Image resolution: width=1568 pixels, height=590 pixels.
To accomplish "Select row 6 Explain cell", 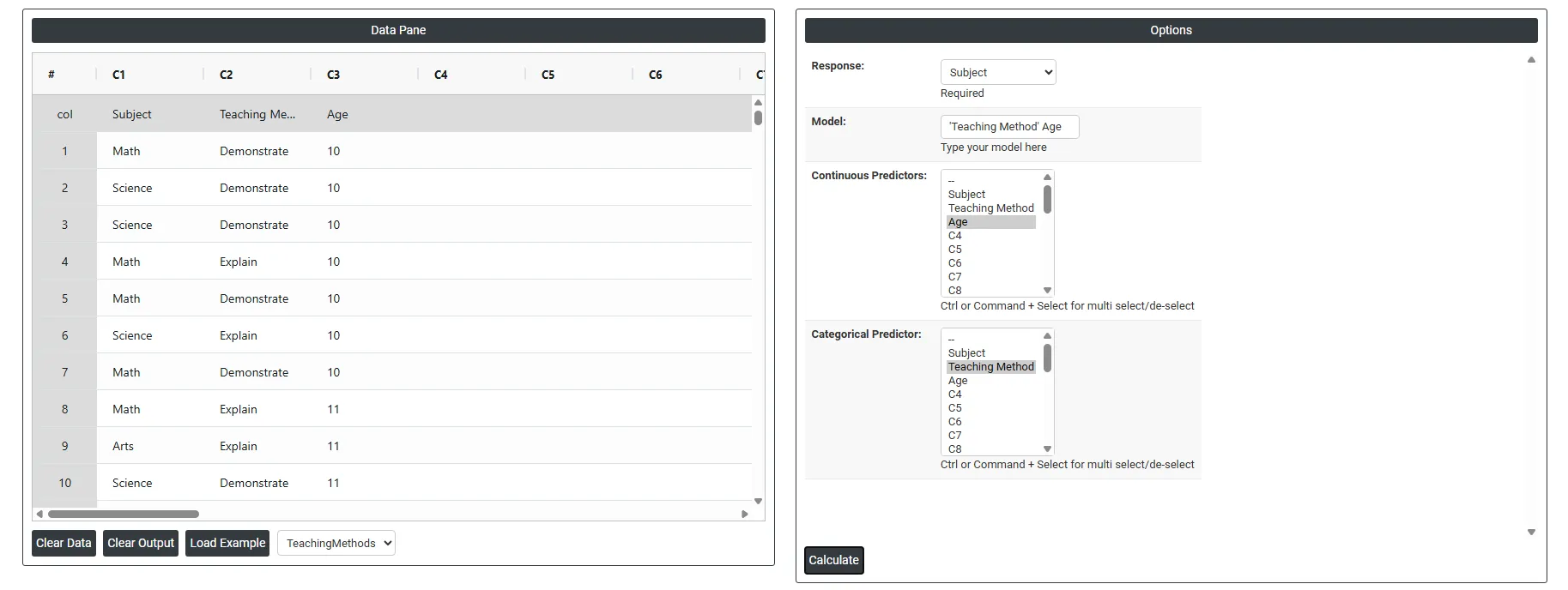I will point(257,335).
